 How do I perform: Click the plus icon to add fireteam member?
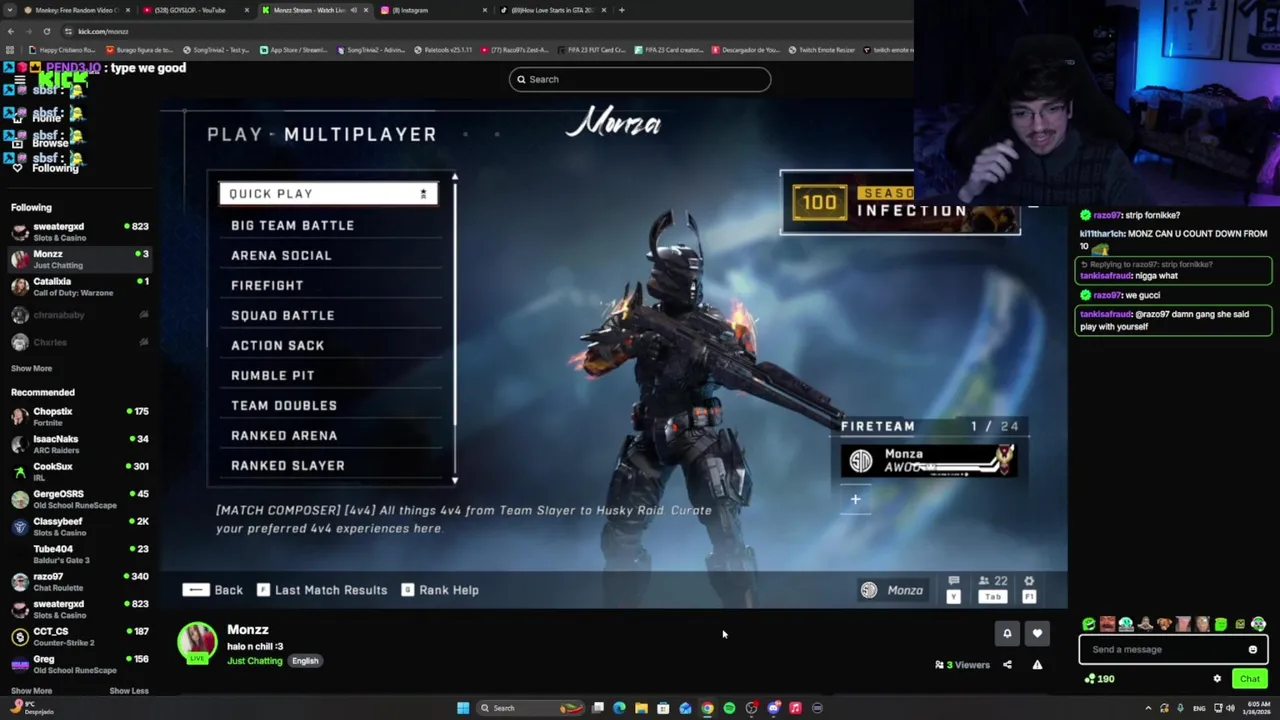(x=855, y=499)
